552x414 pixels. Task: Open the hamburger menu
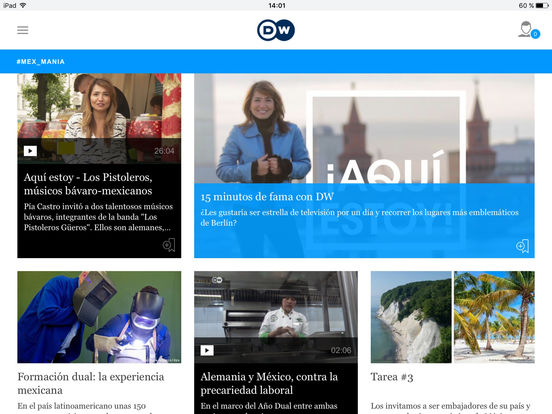(x=23, y=30)
